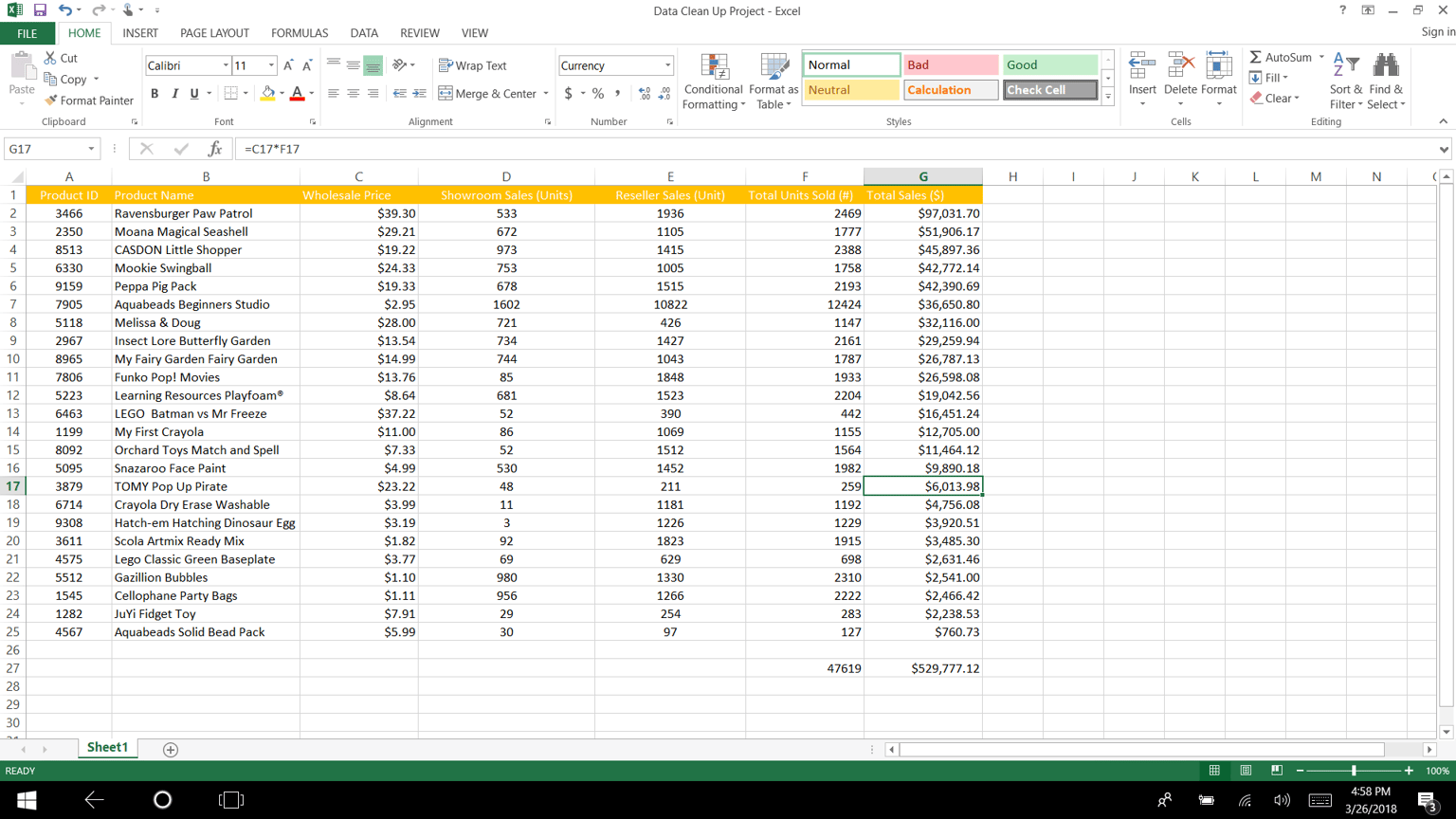Toggle bottom vertical alignment

coord(373,65)
